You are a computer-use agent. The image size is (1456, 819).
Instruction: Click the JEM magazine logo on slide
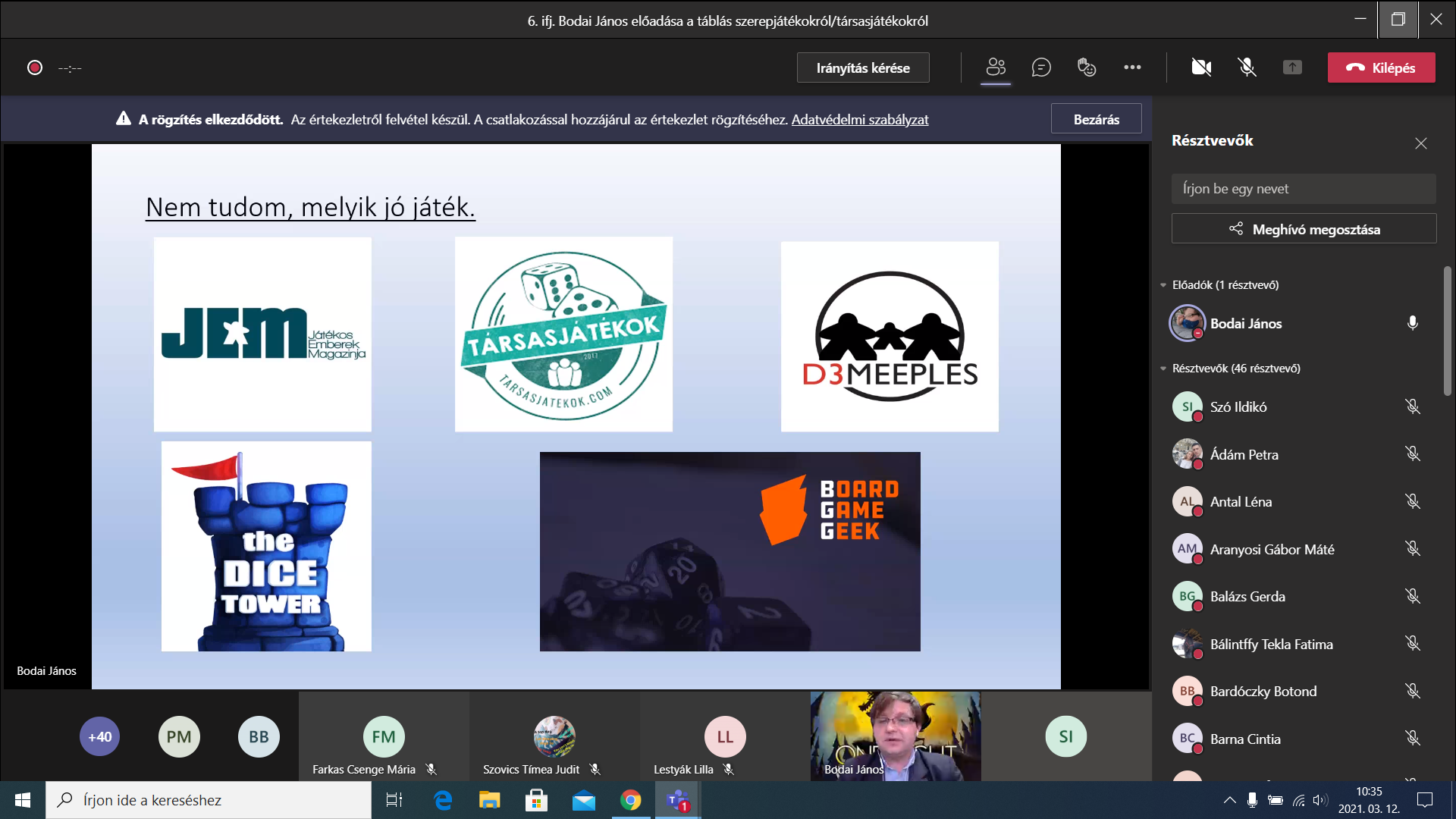pyautogui.click(x=262, y=334)
